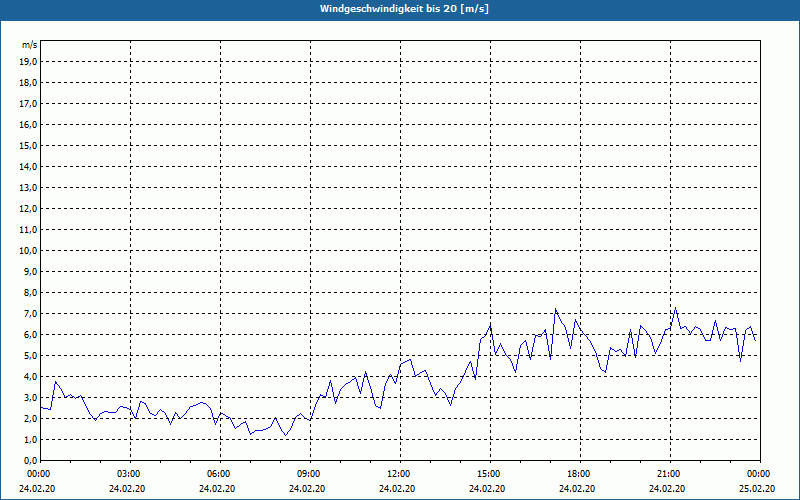The width and height of the screenshot is (800, 500).
Task: Click the chart title 'Windgeschwindigkeit bis 20 [m/s]'
Action: pos(404,9)
